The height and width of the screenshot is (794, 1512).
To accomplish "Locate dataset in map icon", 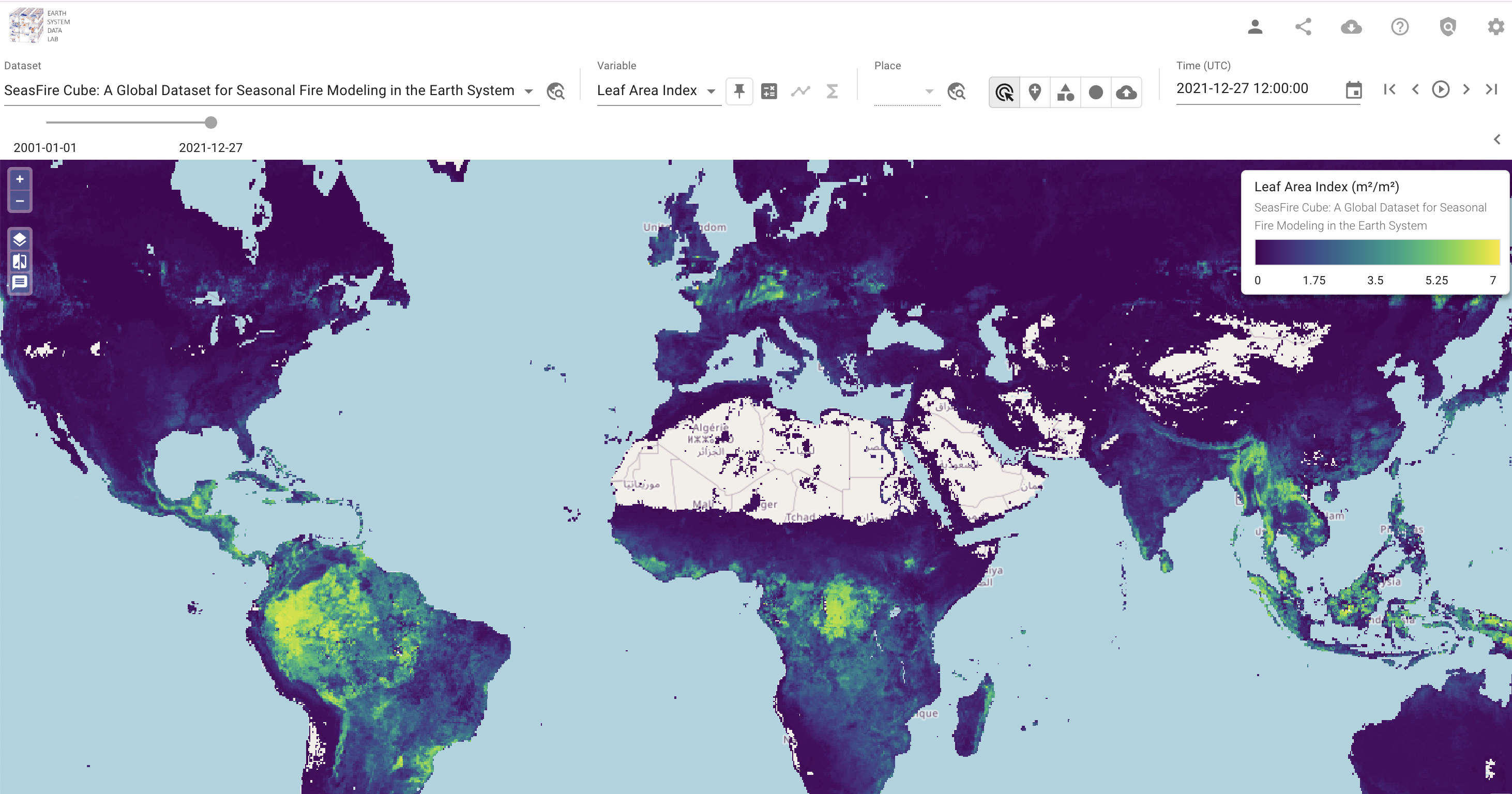I will pyautogui.click(x=555, y=91).
